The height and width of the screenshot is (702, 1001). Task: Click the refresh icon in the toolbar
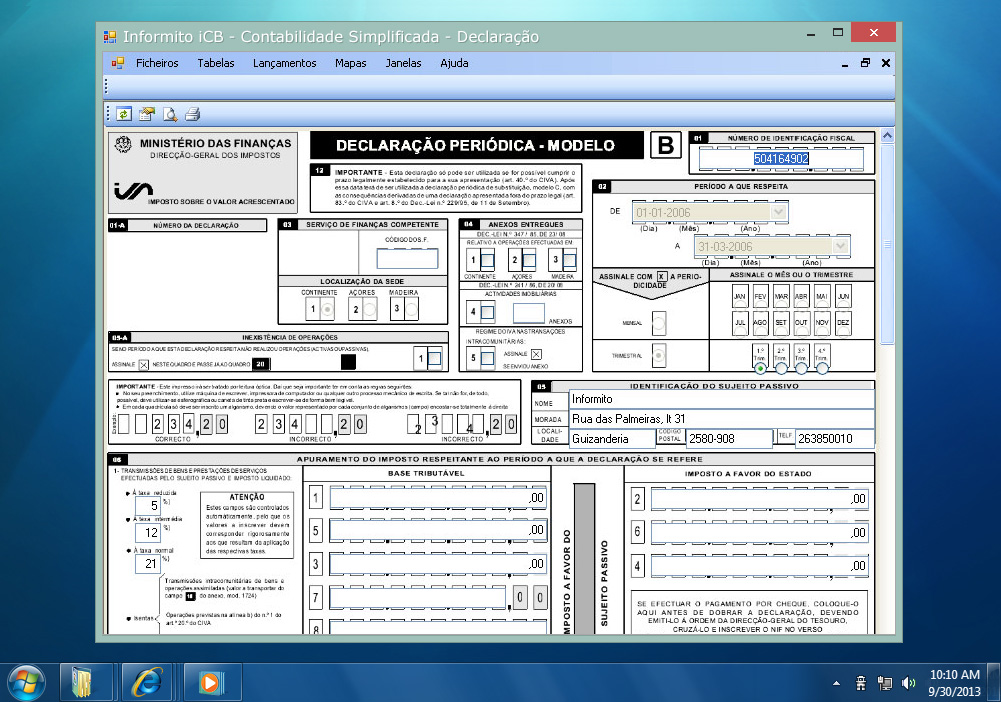pyautogui.click(x=124, y=114)
